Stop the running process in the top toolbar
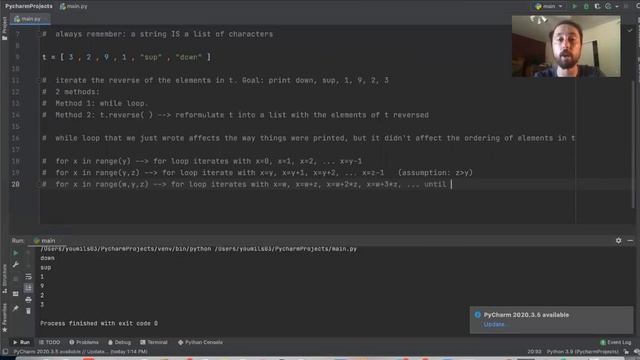640x360 pixels. click(626, 6)
